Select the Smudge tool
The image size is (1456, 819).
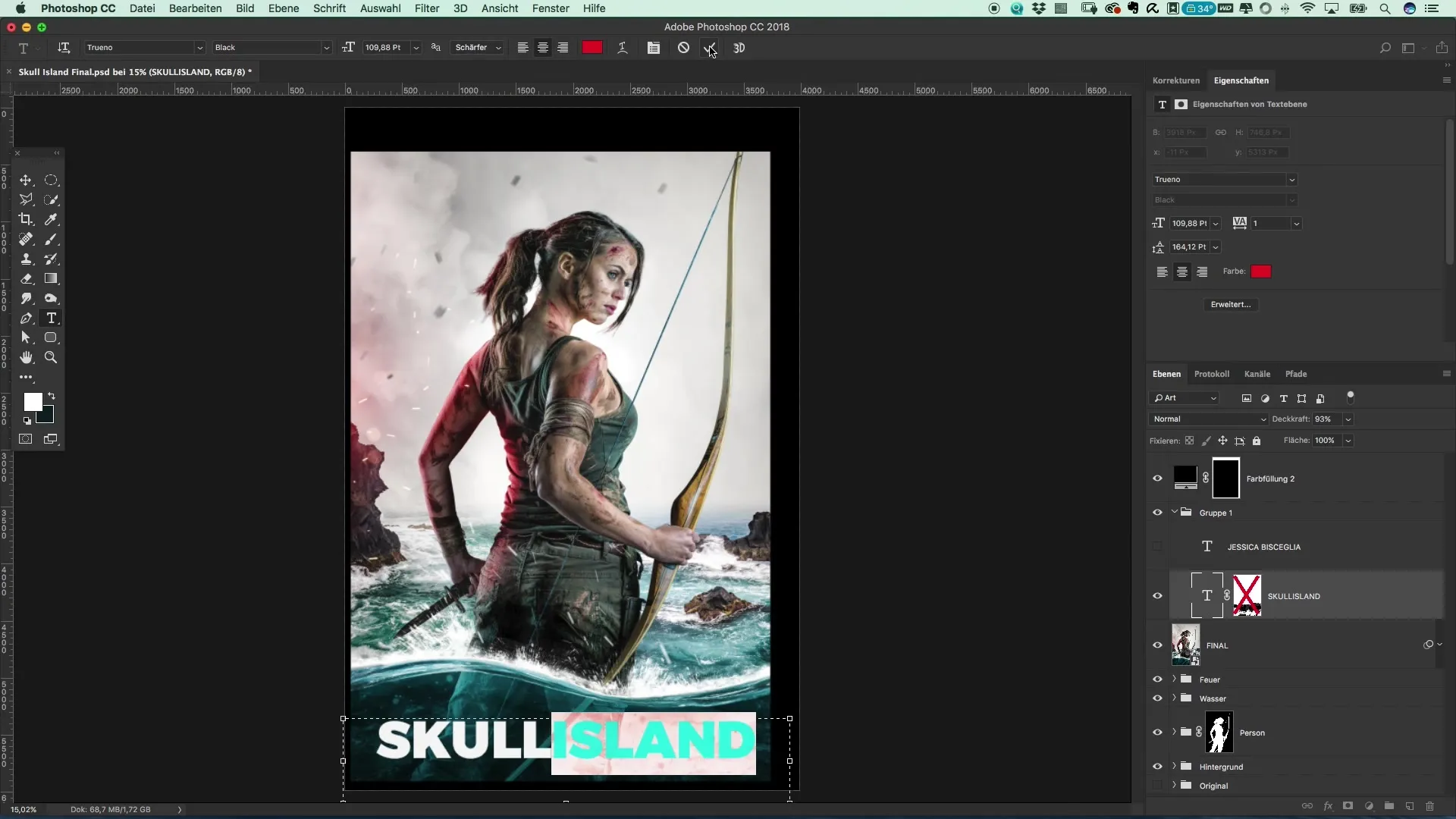coord(26,298)
